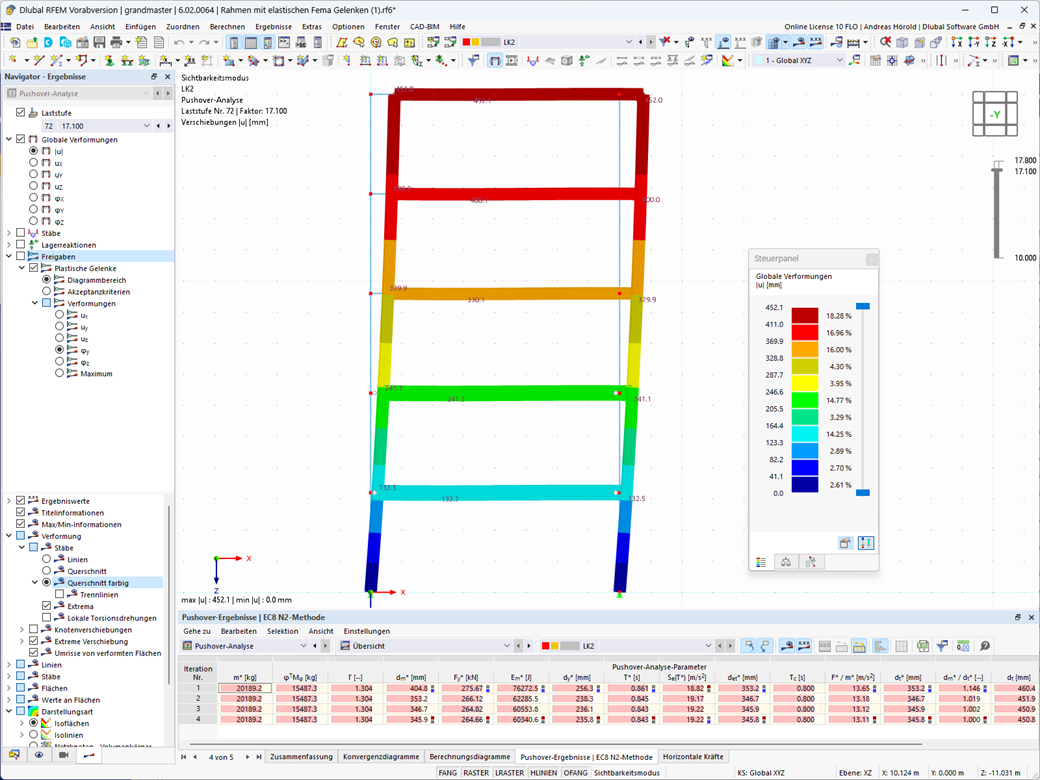1040x780 pixels.
Task: Click the result diagram colors icon in the second toolbar
Action: click(x=728, y=60)
